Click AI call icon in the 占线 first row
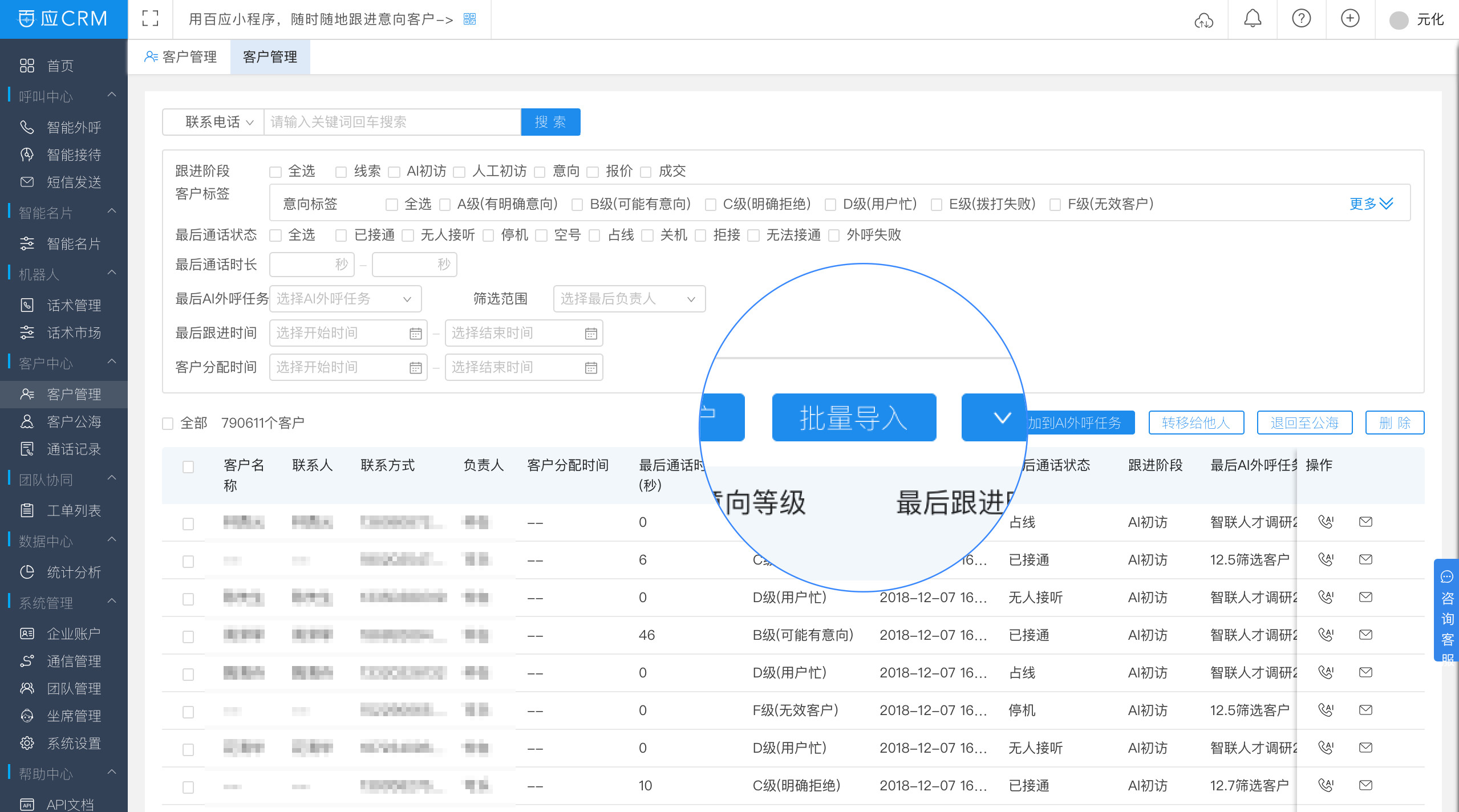 pyautogui.click(x=1326, y=522)
